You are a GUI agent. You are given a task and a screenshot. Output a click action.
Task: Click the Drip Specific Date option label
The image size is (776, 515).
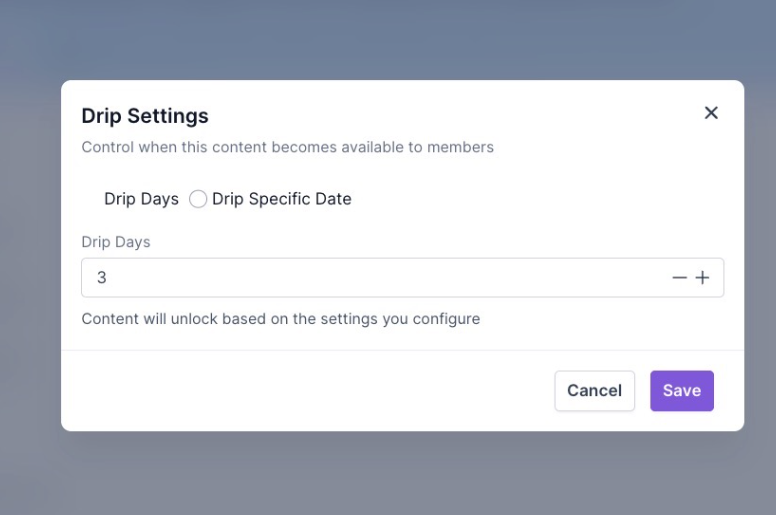pyautogui.click(x=281, y=199)
